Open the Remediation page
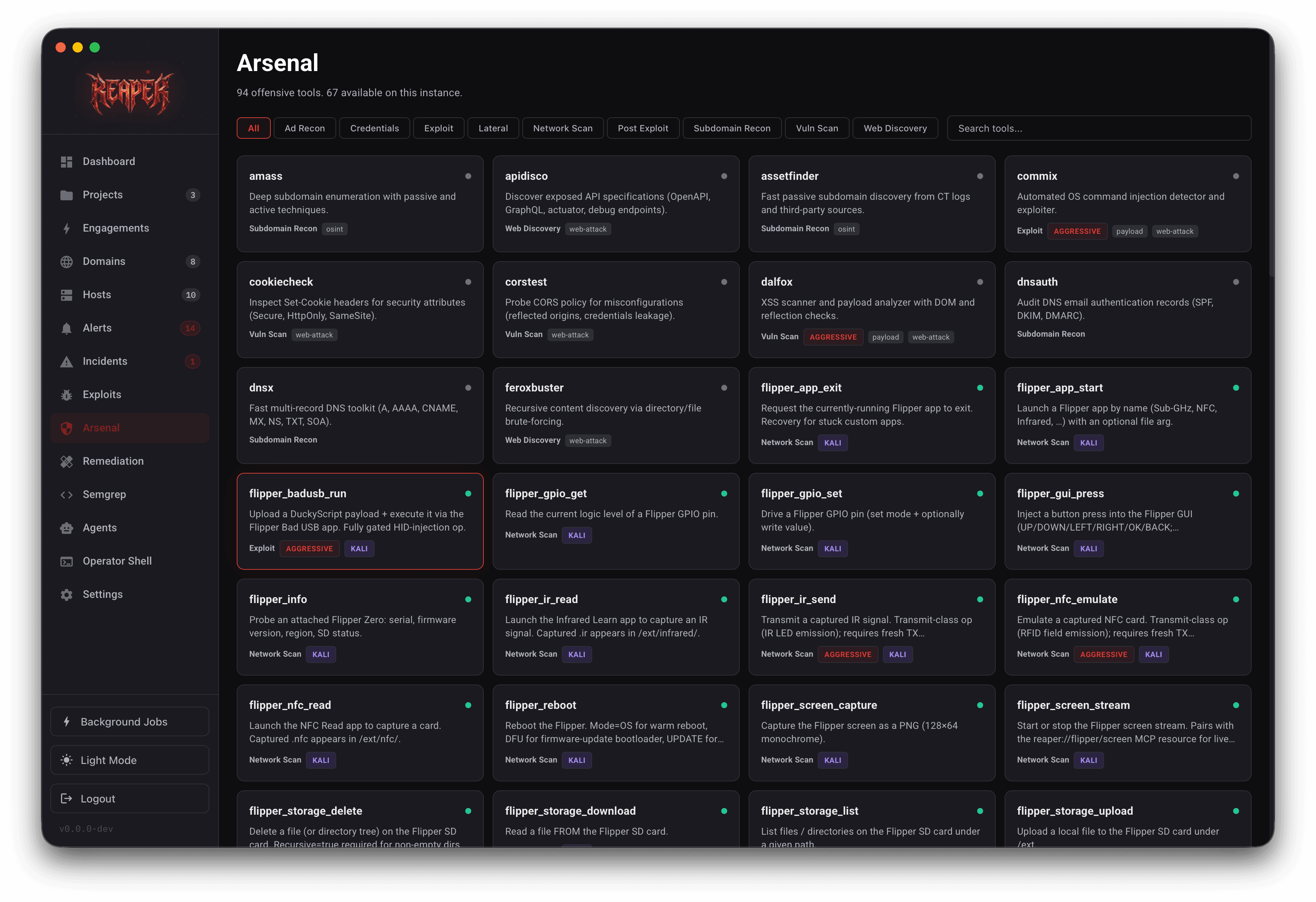Image resolution: width=1316 pixels, height=902 pixels. point(130,461)
